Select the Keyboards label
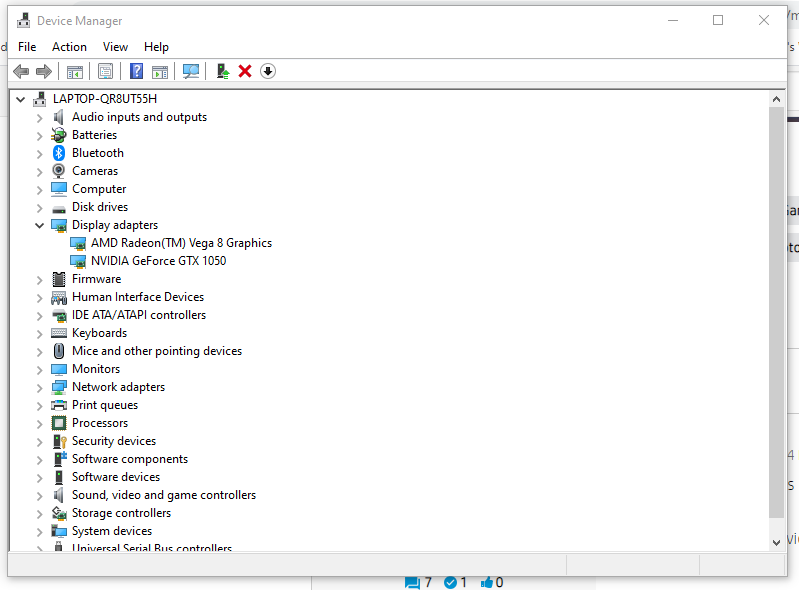 [99, 333]
